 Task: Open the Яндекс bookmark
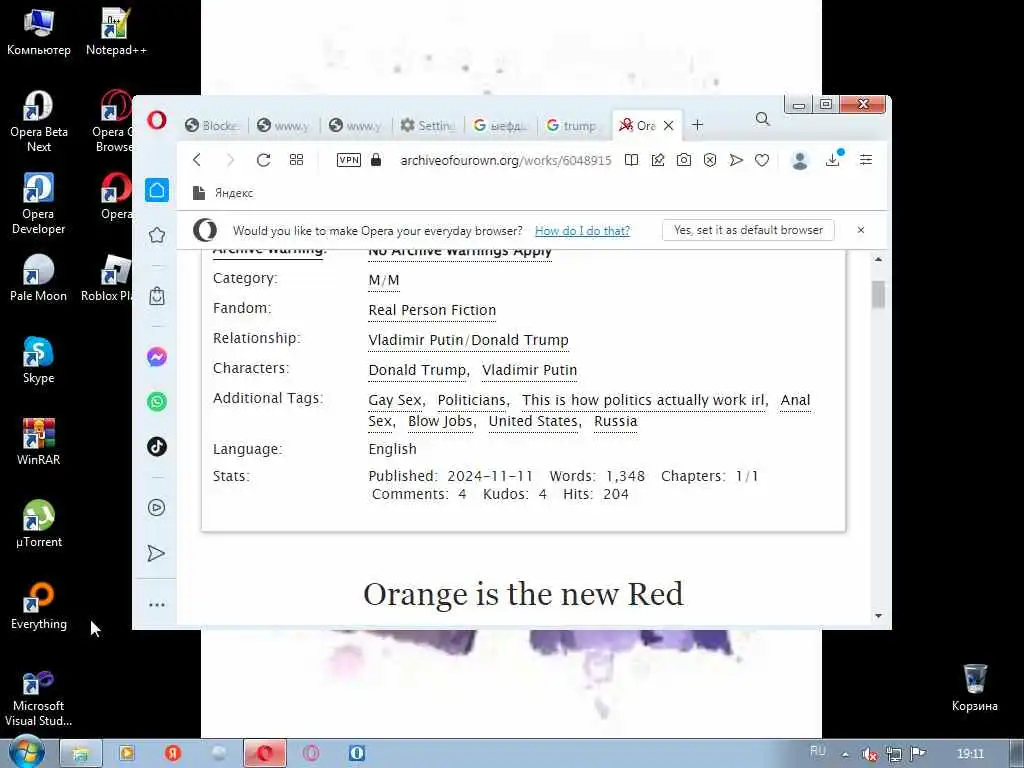pos(223,193)
